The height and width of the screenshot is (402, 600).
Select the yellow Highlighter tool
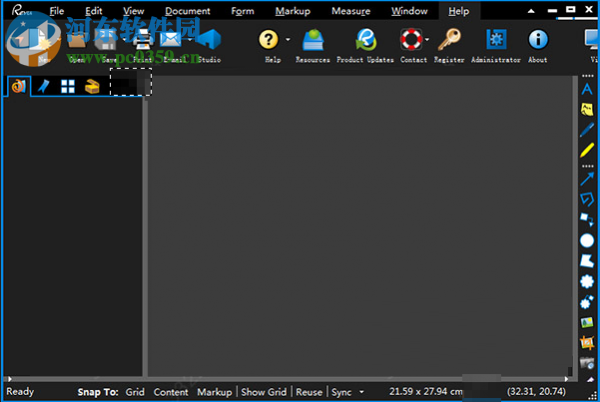[587, 150]
